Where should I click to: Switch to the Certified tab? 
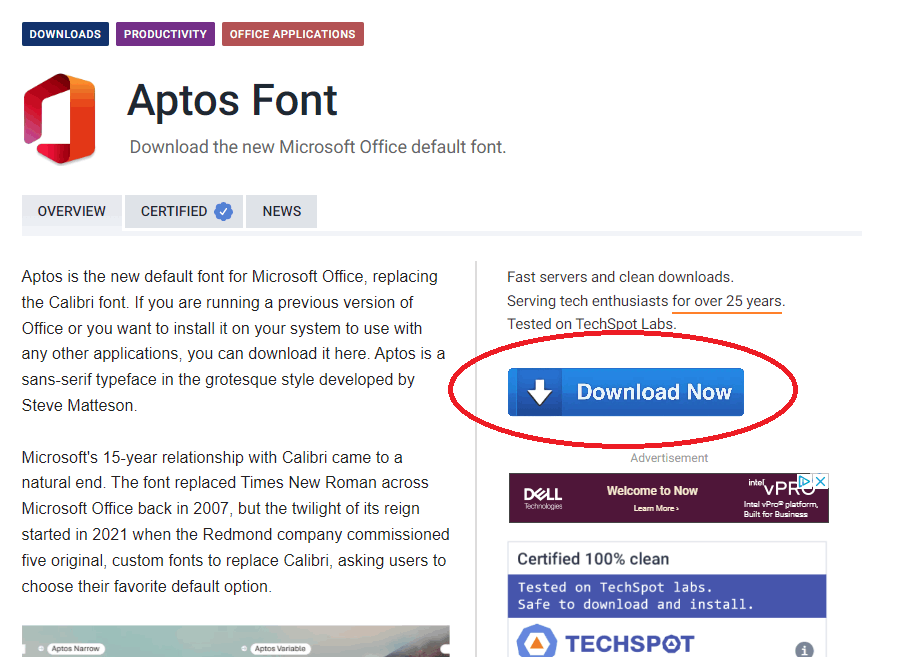point(183,212)
